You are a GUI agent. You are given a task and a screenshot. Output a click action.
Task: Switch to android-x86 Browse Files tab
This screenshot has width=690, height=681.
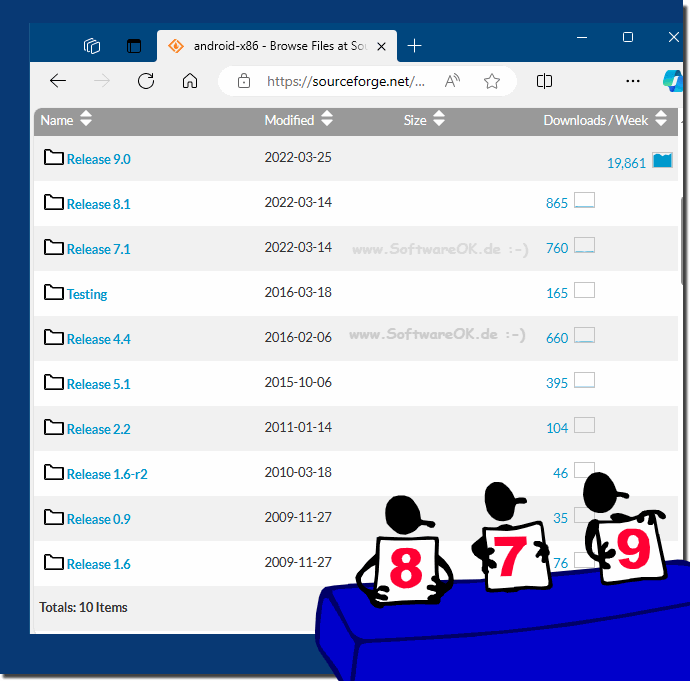pyautogui.click(x=277, y=46)
